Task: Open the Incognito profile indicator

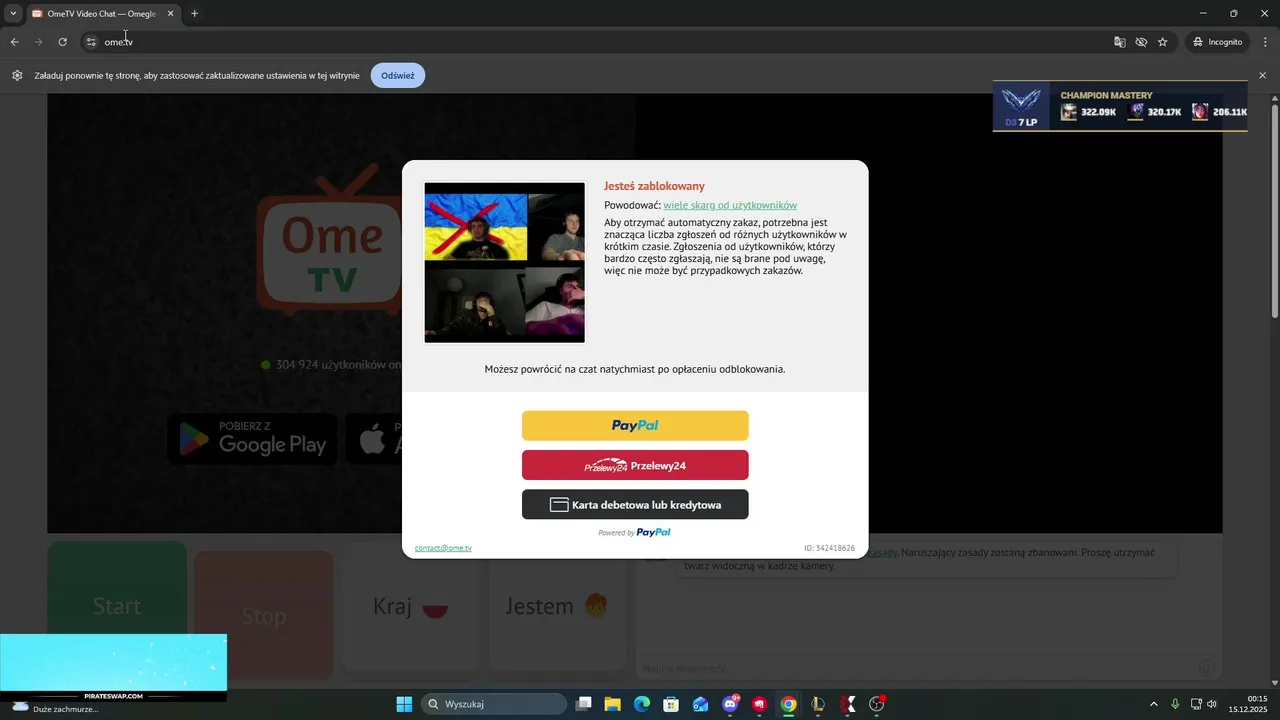Action: point(1217,42)
